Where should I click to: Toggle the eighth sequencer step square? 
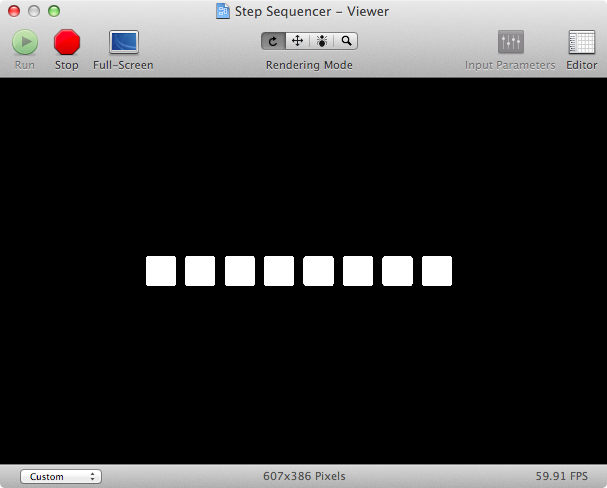click(437, 271)
